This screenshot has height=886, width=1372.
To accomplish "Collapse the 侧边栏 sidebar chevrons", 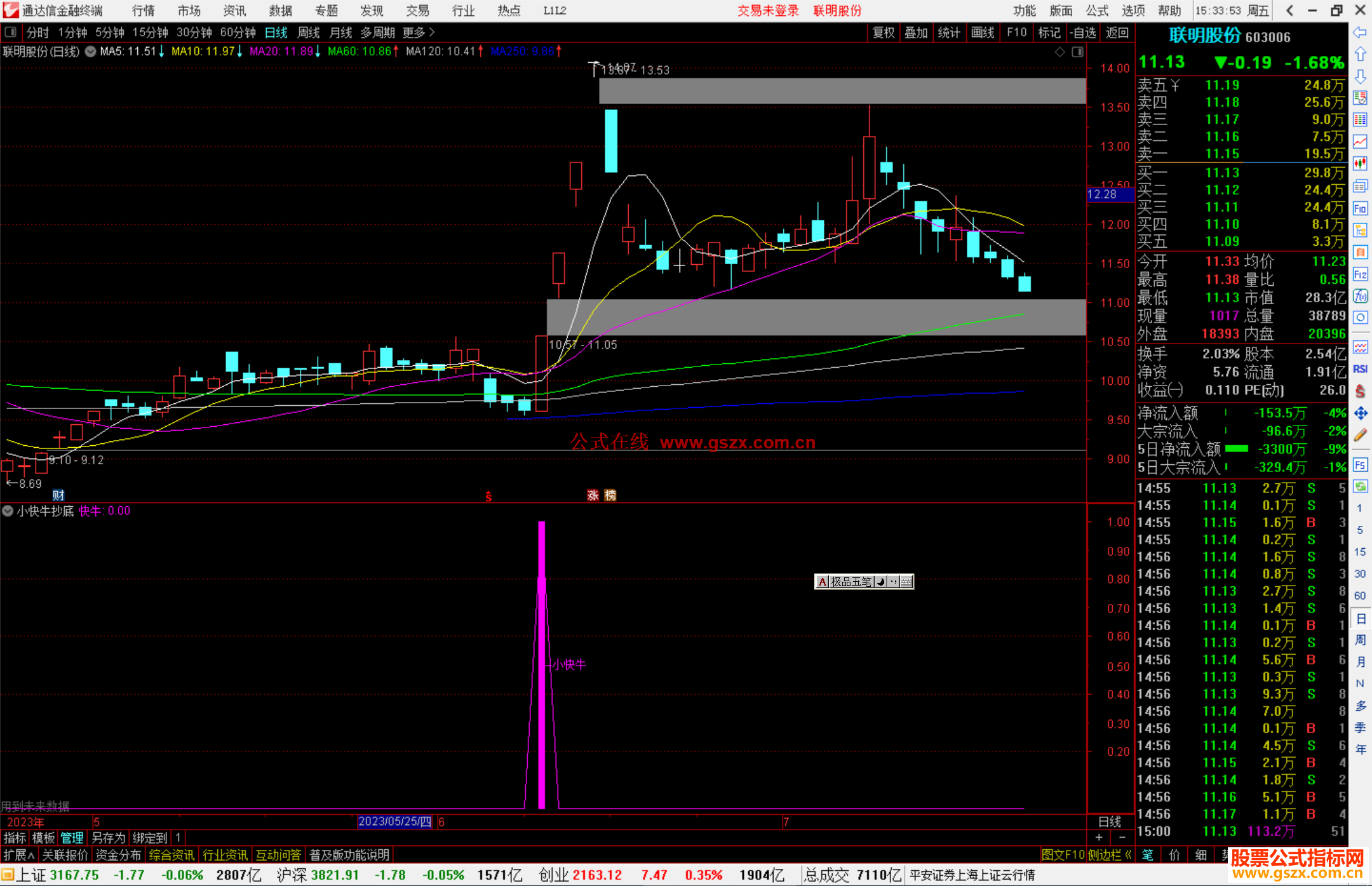I will pyautogui.click(x=1128, y=855).
